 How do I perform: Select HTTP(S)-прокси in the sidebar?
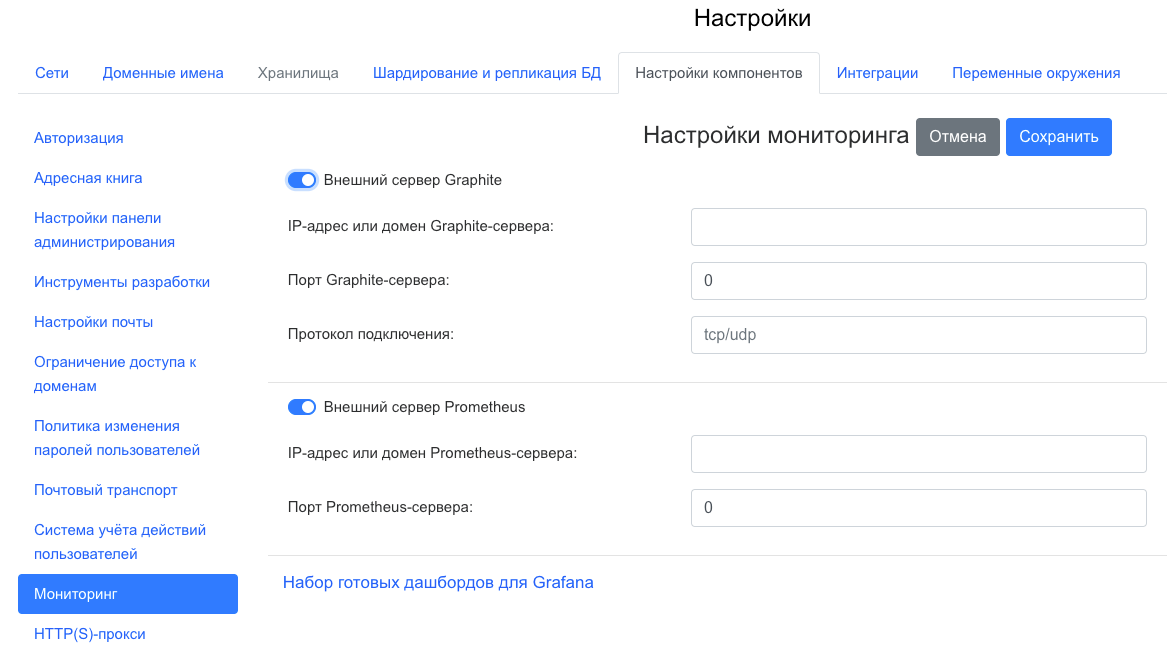pyautogui.click(x=90, y=634)
